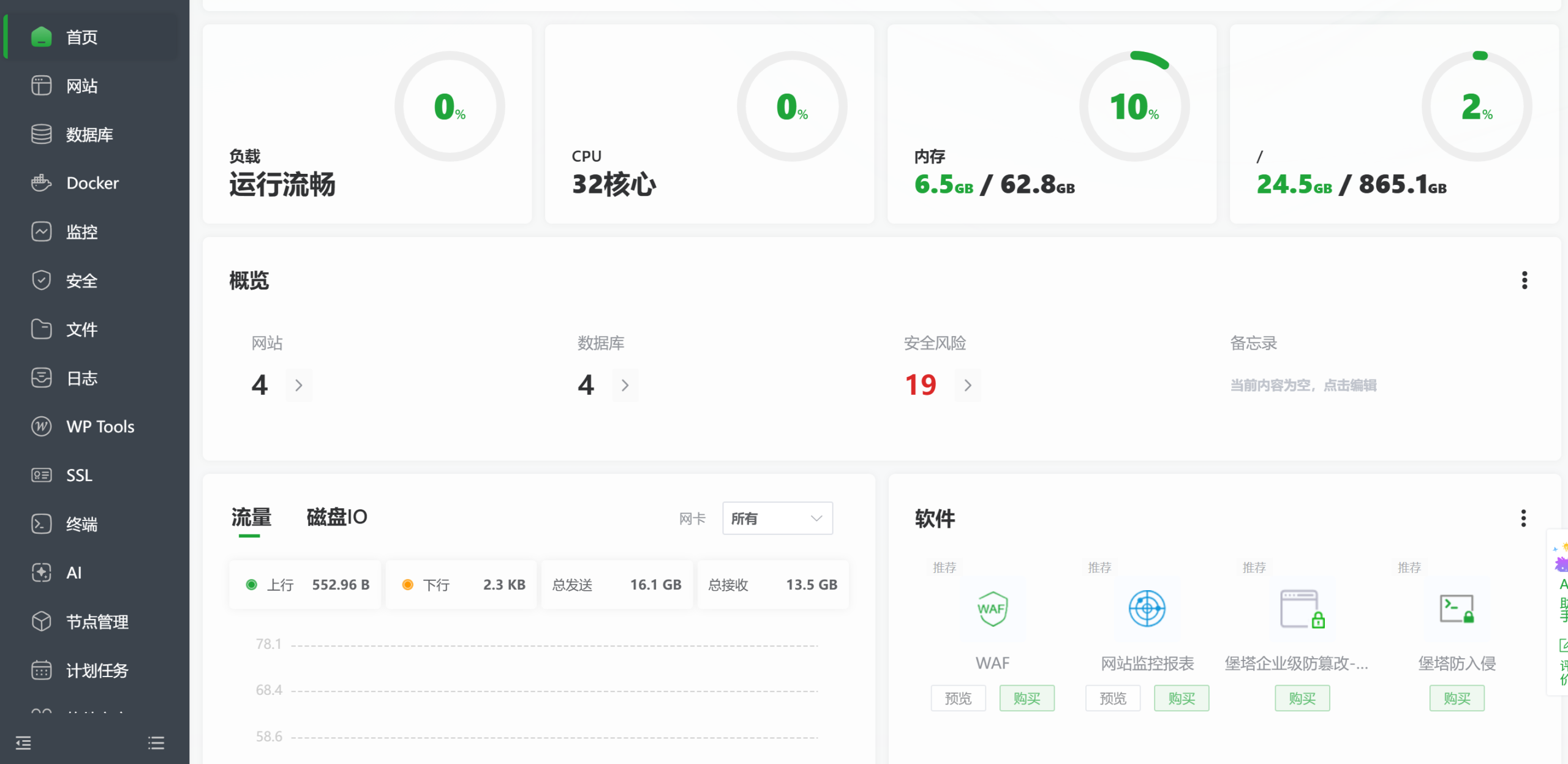Viewport: 1568px width, 764px height.
Task: Open the 首页 home icon in sidebar
Action: pyautogui.click(x=41, y=37)
